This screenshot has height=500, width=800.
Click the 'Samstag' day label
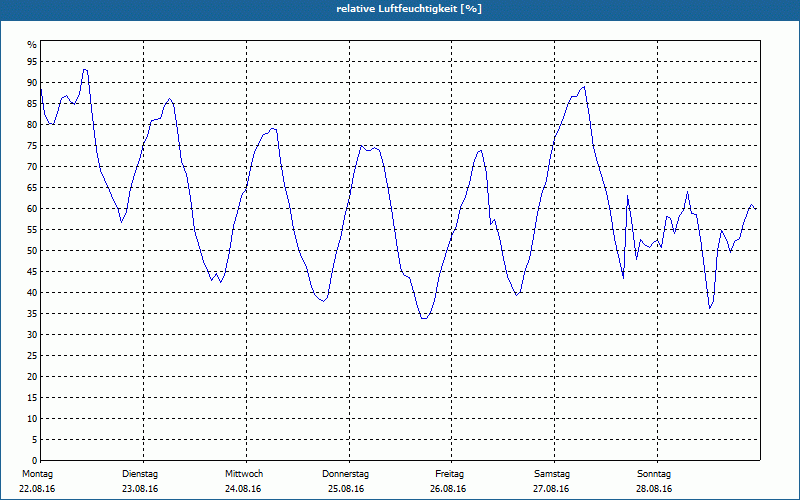coord(552,474)
